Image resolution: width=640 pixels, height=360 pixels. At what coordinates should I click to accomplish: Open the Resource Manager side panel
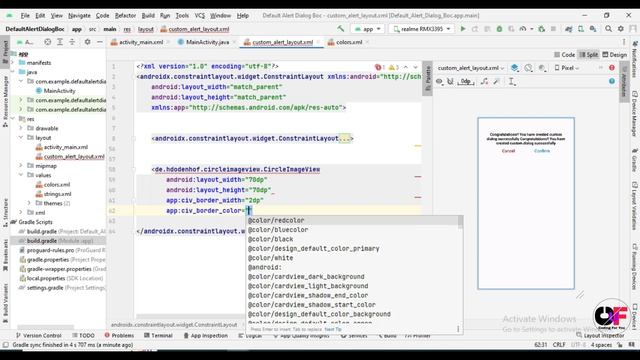[5, 101]
